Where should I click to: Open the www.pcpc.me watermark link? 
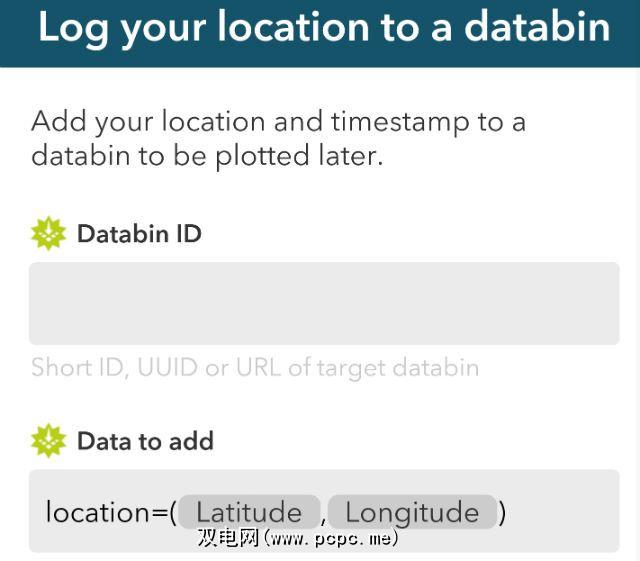[332, 538]
